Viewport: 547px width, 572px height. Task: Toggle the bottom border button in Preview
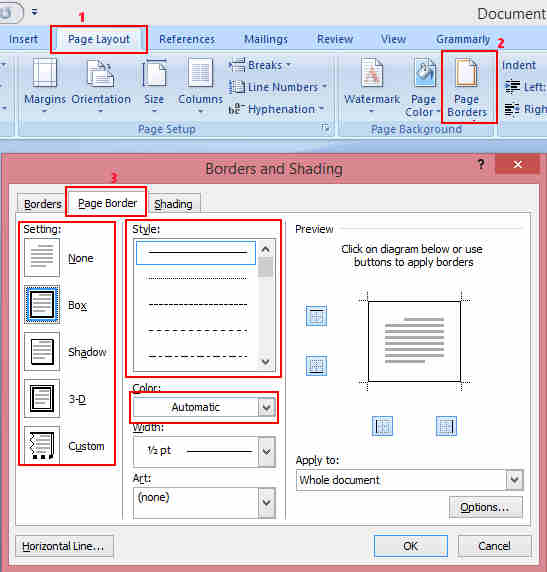click(x=316, y=366)
